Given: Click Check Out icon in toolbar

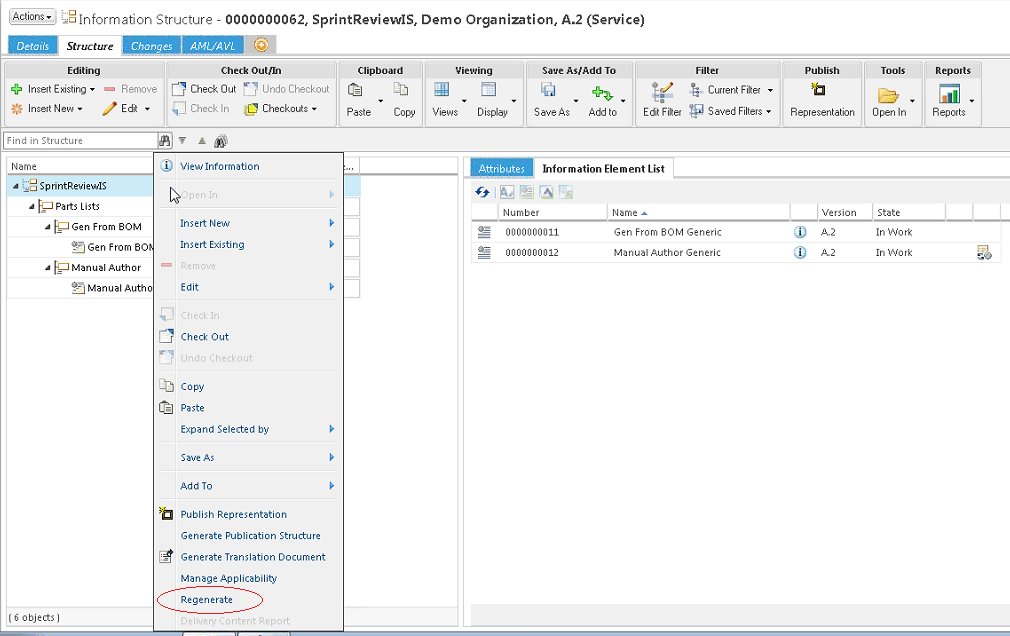Looking at the screenshot, I should tap(179, 89).
